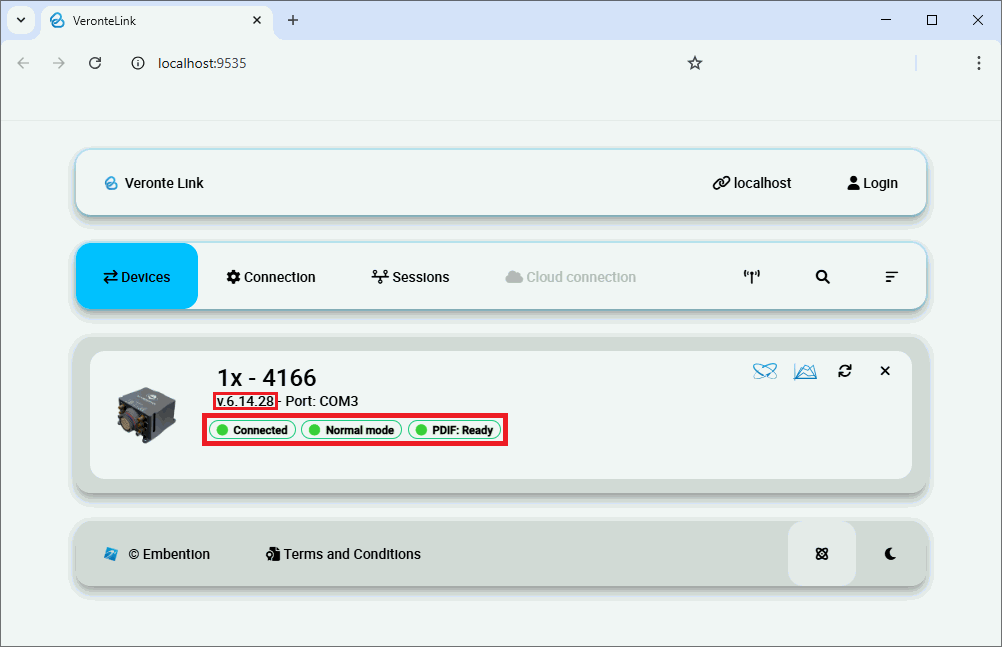The image size is (1002, 647).
Task: Click the search magnifier icon
Action: (x=822, y=277)
